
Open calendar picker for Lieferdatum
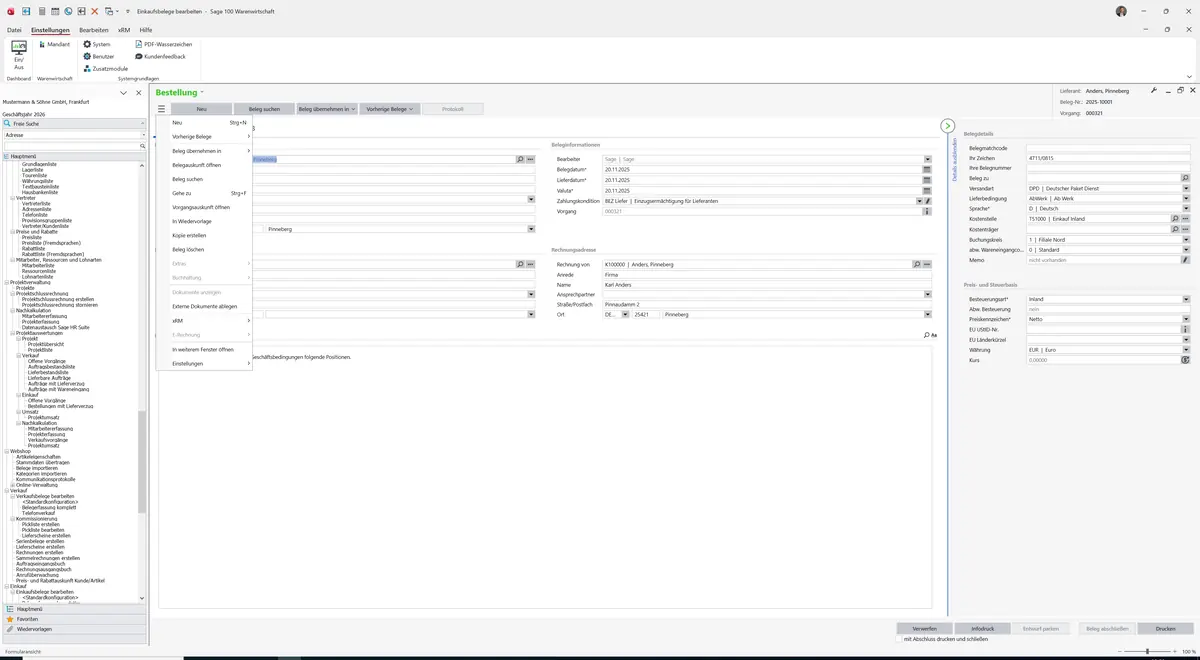(x=927, y=180)
